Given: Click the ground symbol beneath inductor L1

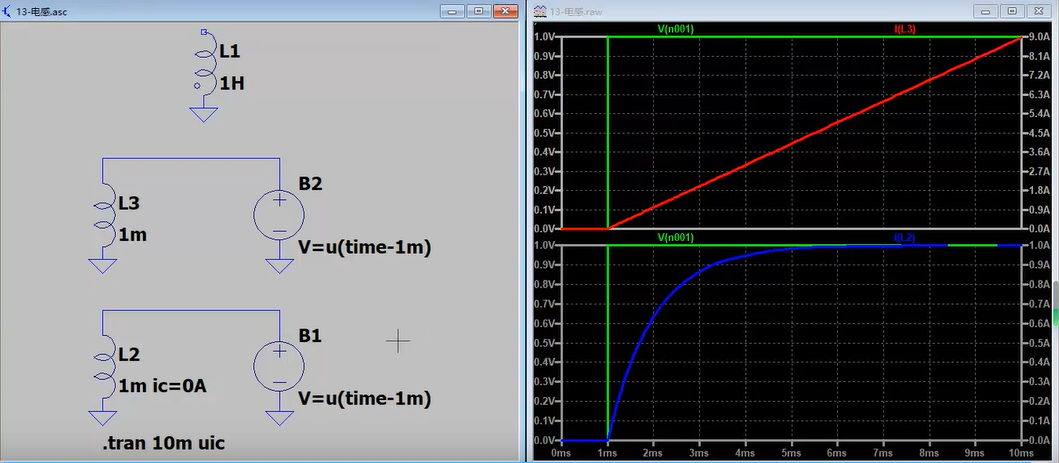Looking at the screenshot, I should click(x=204, y=114).
